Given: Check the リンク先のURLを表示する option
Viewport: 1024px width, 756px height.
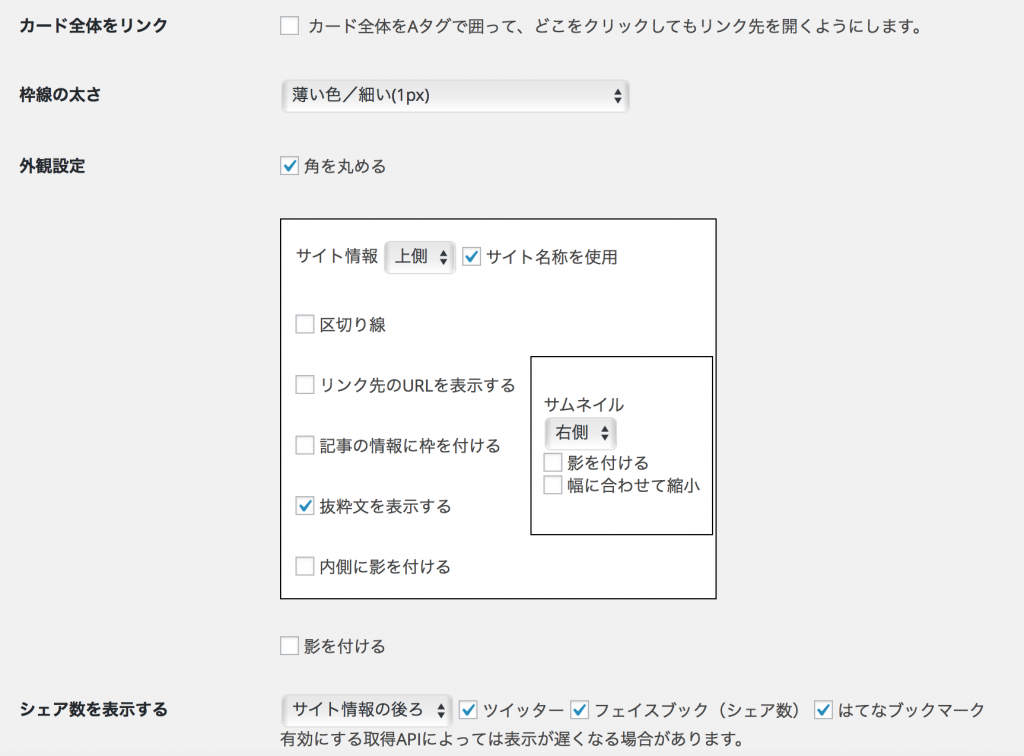Looking at the screenshot, I should click(305, 385).
